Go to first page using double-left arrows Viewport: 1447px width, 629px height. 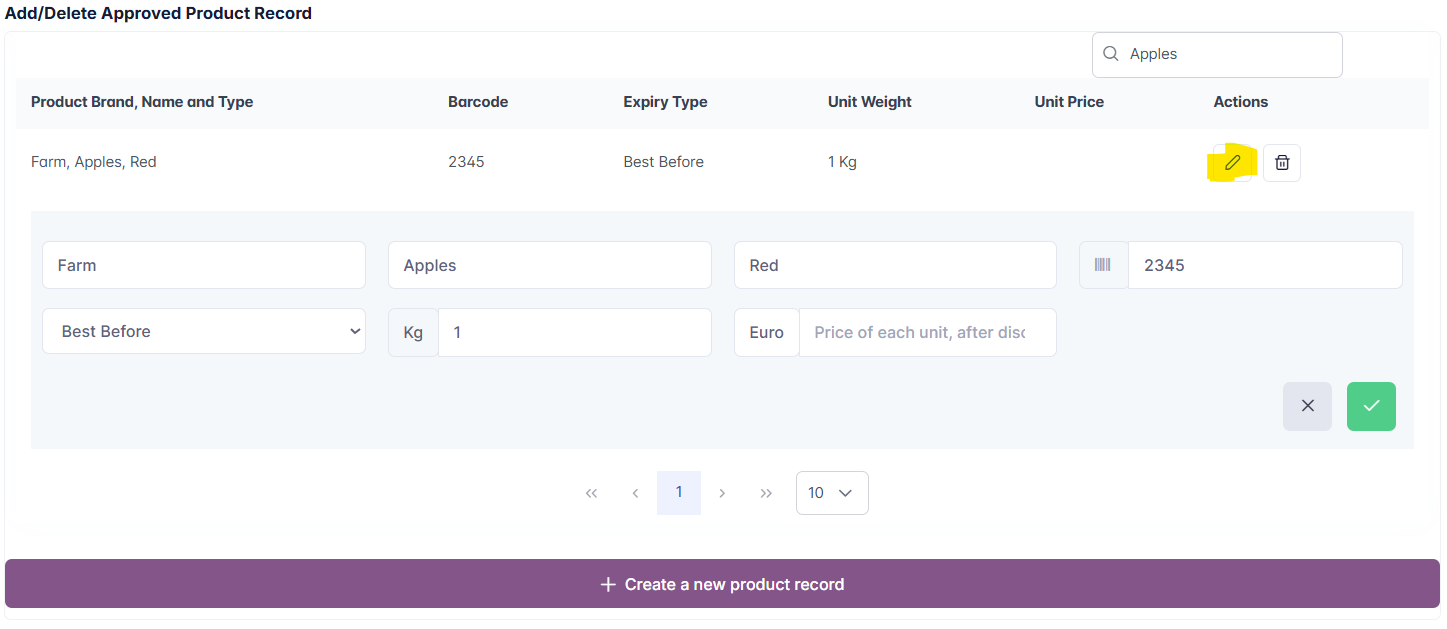coord(591,493)
